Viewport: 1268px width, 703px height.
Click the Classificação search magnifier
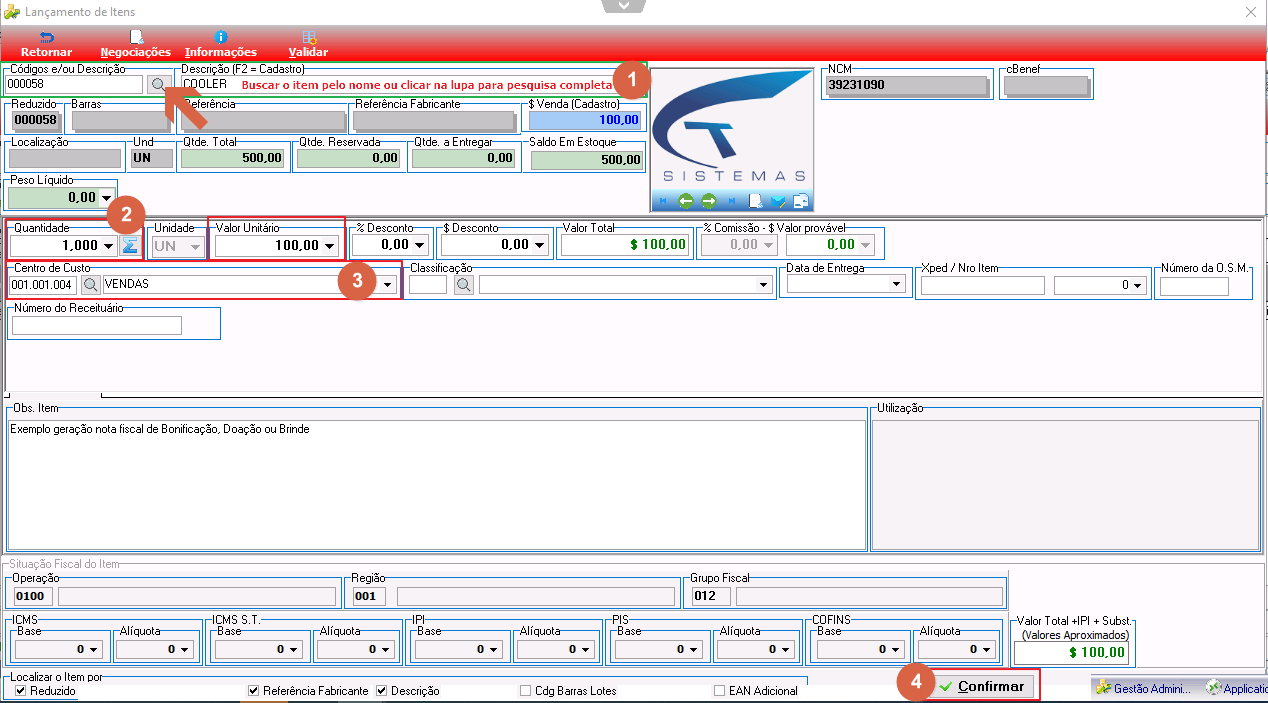(464, 285)
